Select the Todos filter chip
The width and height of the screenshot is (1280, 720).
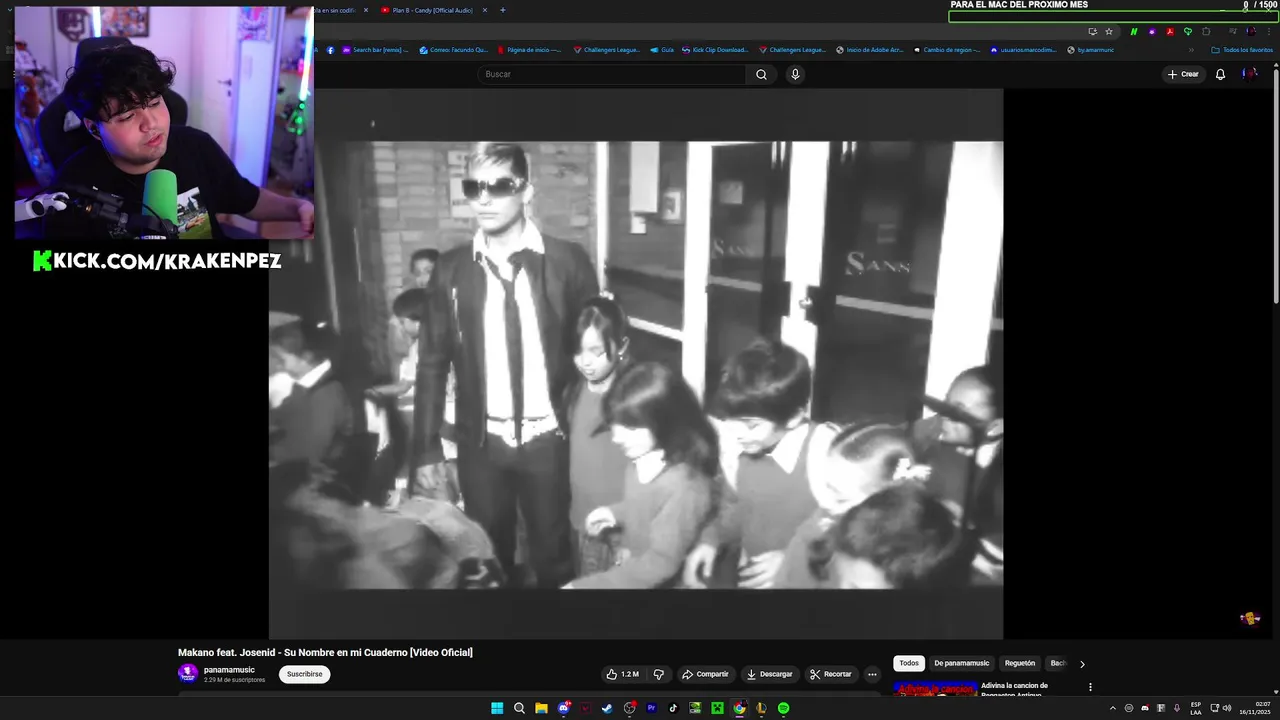(908, 663)
